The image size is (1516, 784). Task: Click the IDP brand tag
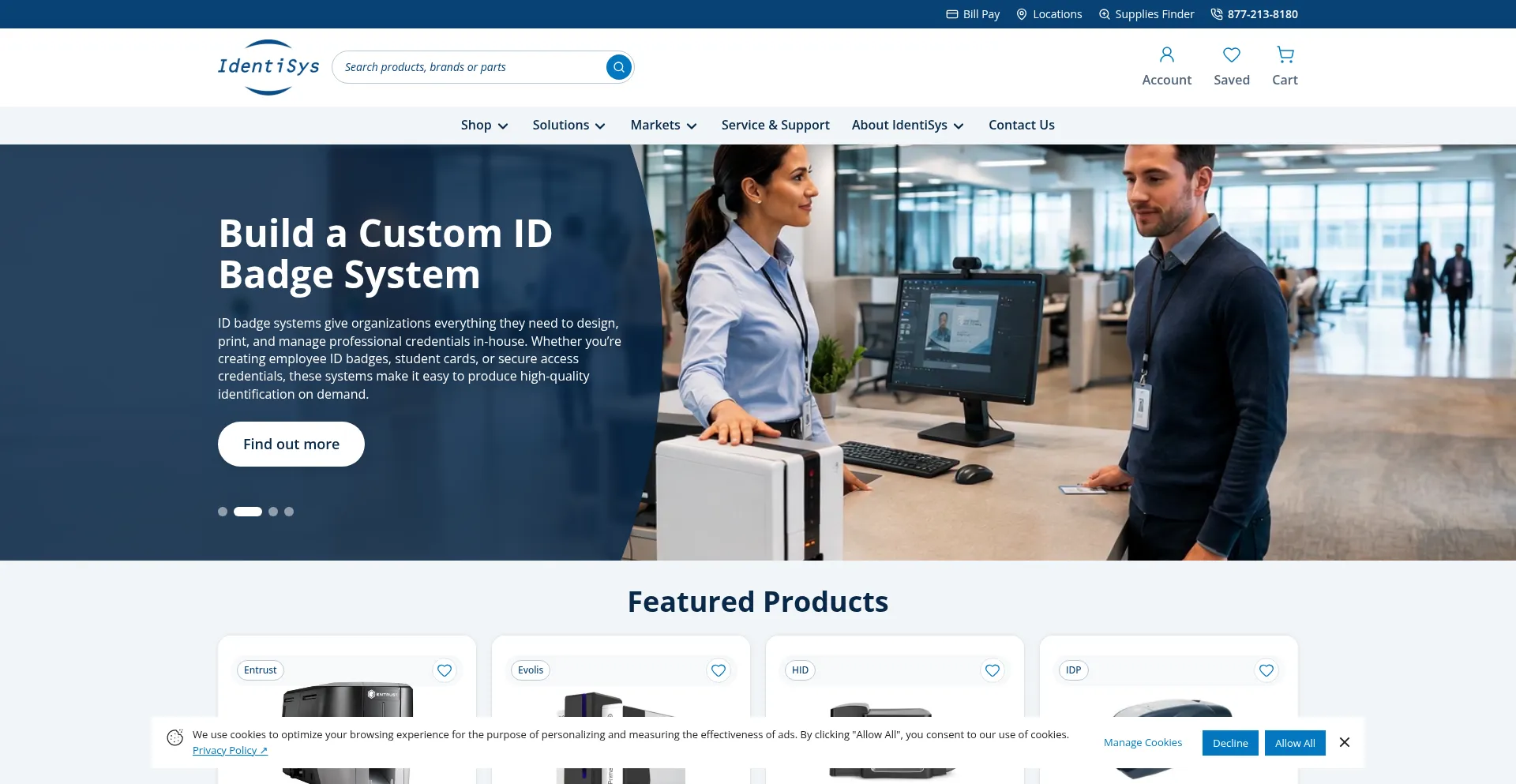click(x=1074, y=670)
